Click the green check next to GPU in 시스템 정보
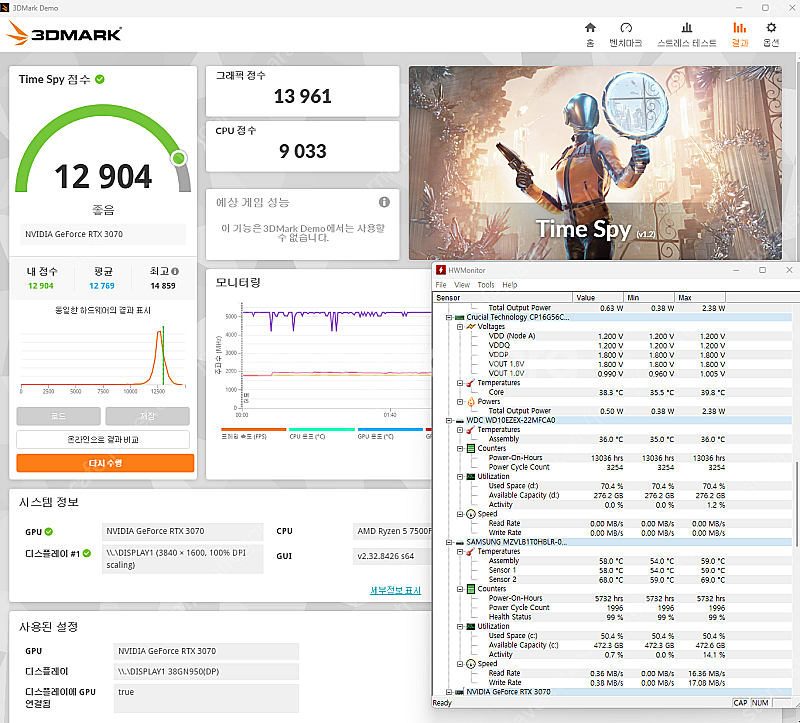The height and width of the screenshot is (723, 800). [48, 532]
